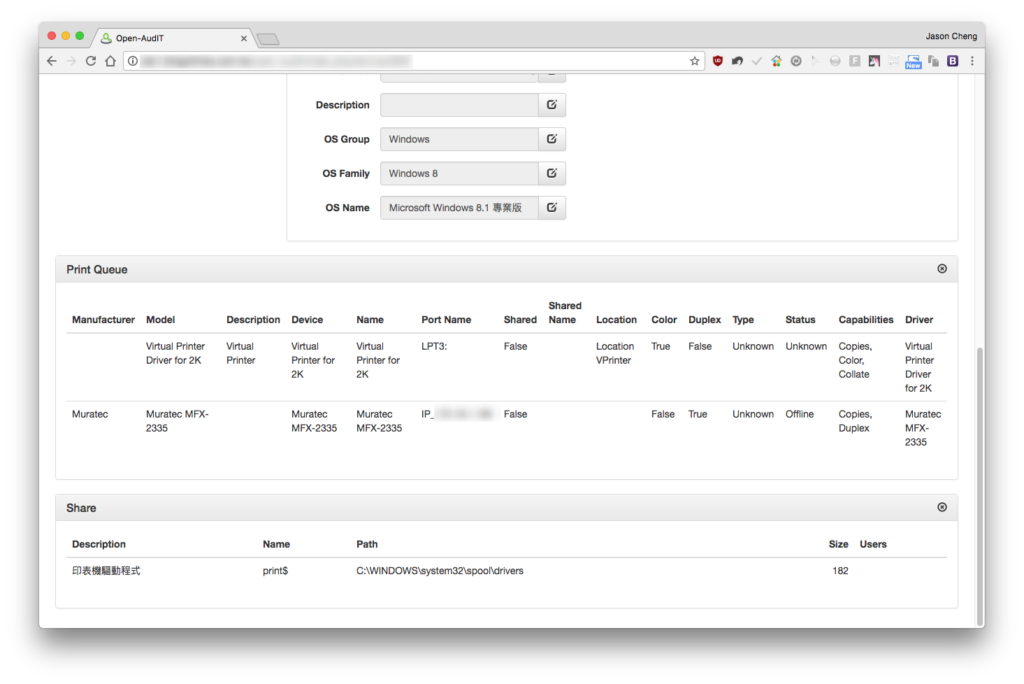
Task: Click the C:\WINDOWS\system32\spool\drivers path
Action: pos(440,570)
